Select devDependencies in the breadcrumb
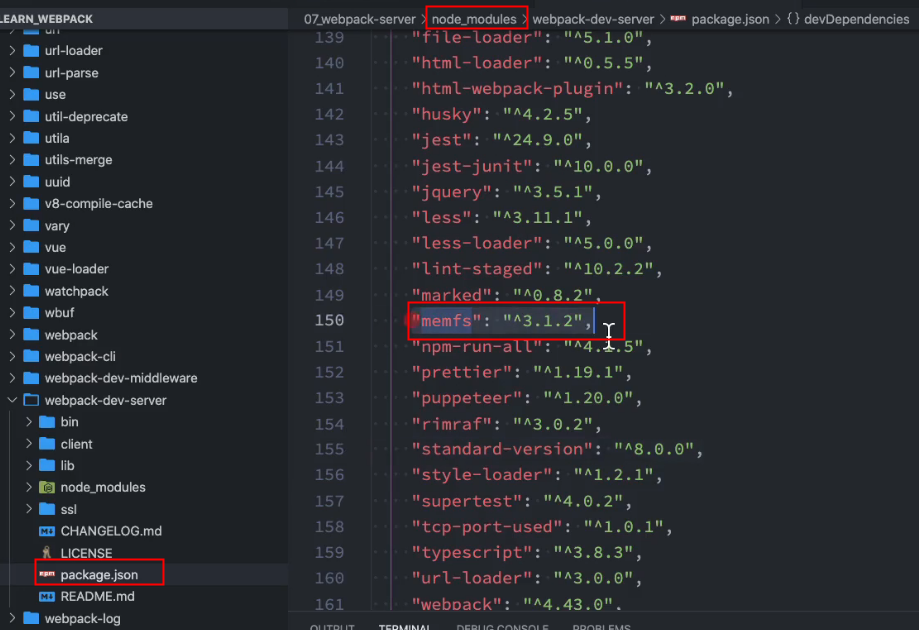This screenshot has height=630, width=919. click(857, 19)
